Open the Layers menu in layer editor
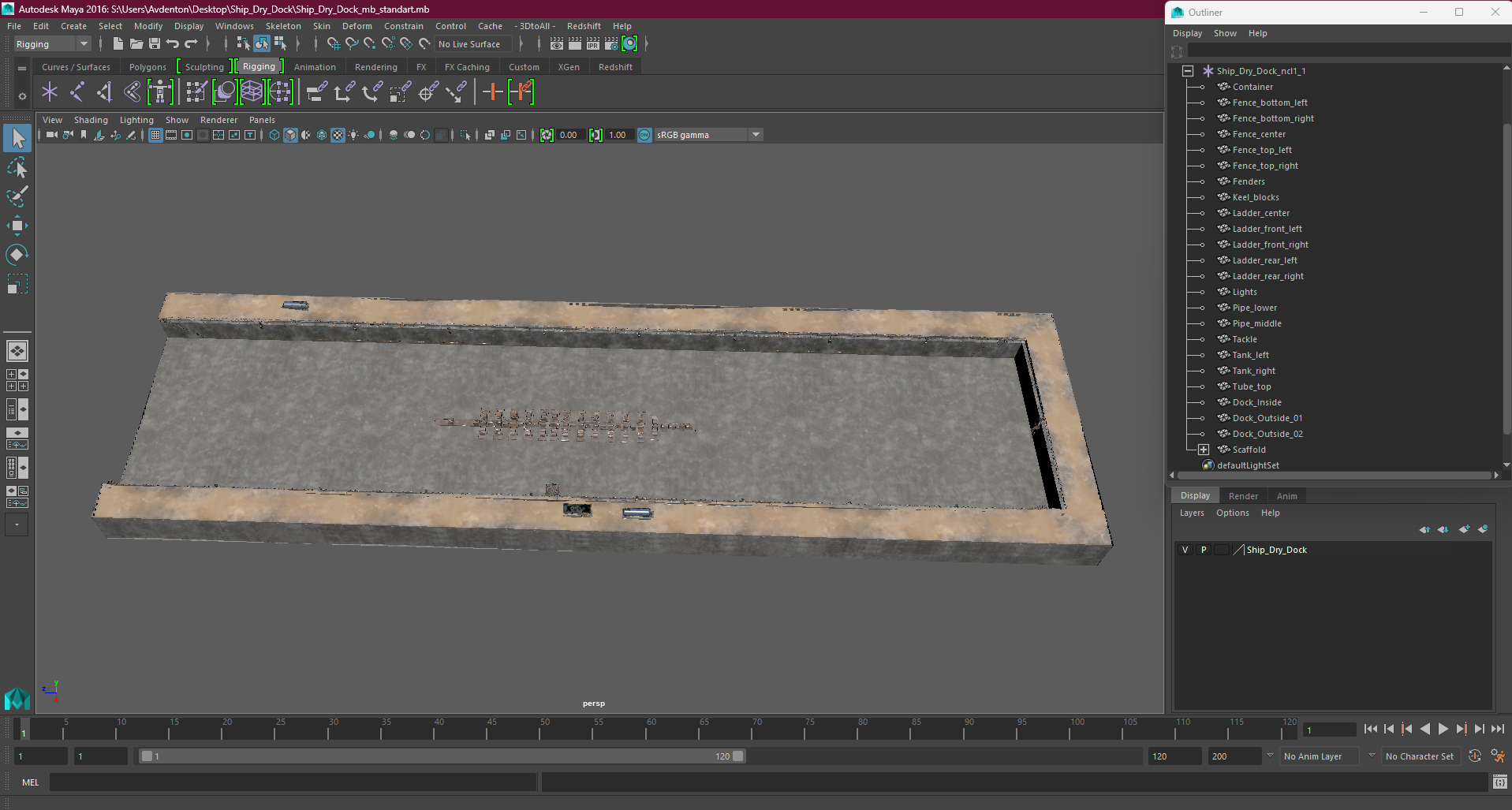This screenshot has height=810, width=1512. click(1192, 513)
